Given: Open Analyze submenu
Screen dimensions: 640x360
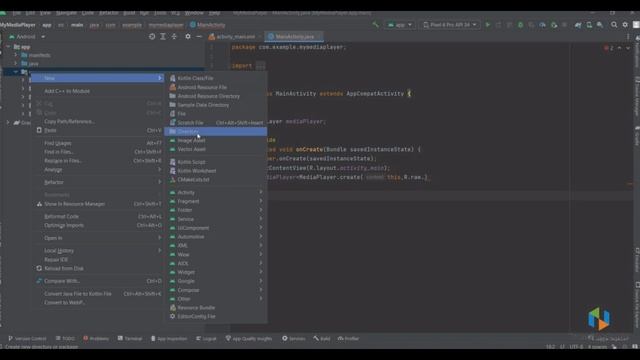Looking at the screenshot, I should (x=98, y=170).
